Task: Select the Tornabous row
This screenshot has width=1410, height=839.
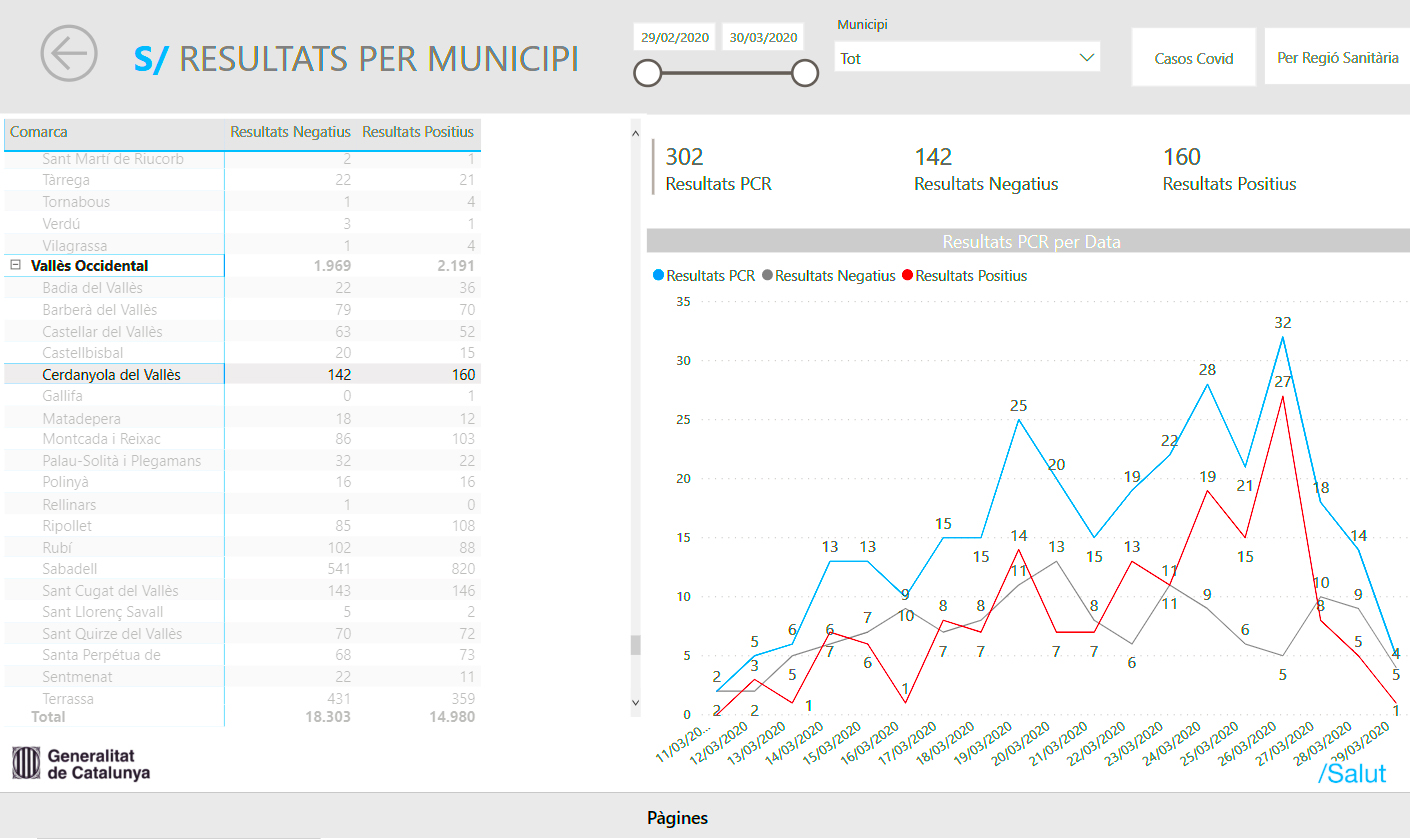Action: [x=242, y=202]
